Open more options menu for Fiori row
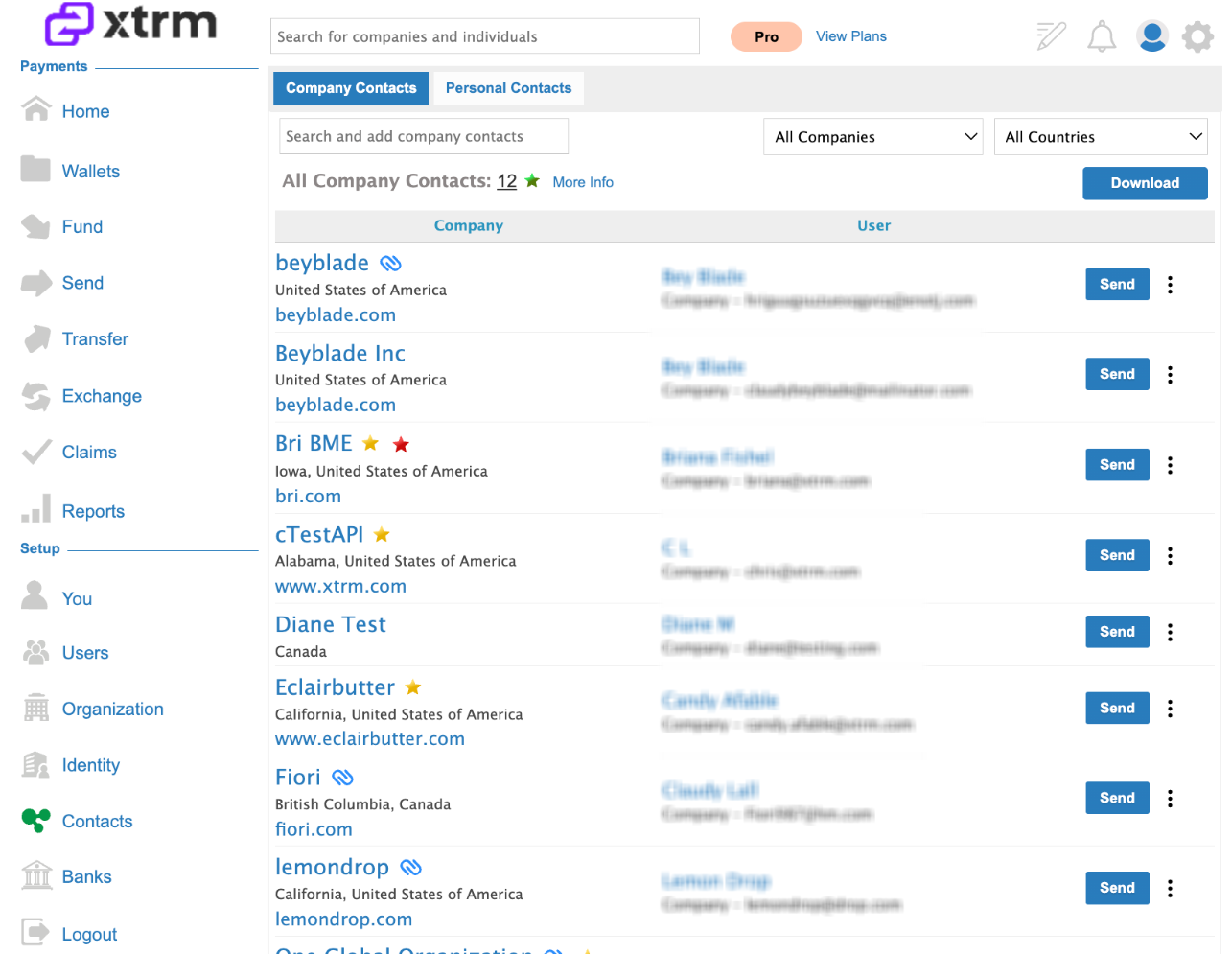The image size is (1232, 954). pos(1170,799)
